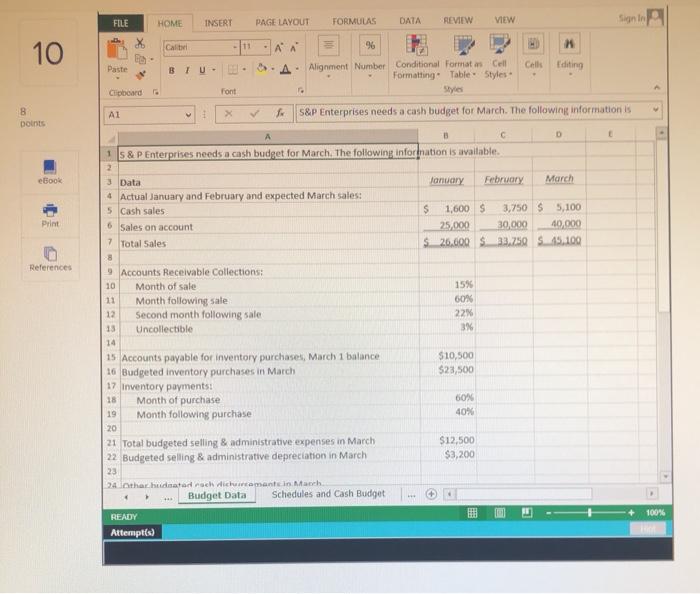Image resolution: width=700 pixels, height=594 pixels.
Task: Click the next sheet navigation arrow
Action: [x=147, y=497]
